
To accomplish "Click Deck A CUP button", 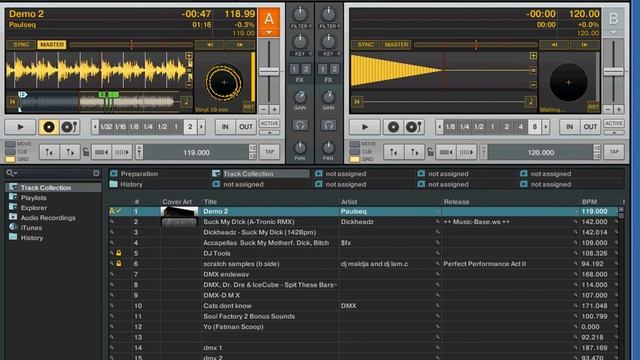I will pyautogui.click(x=70, y=127).
